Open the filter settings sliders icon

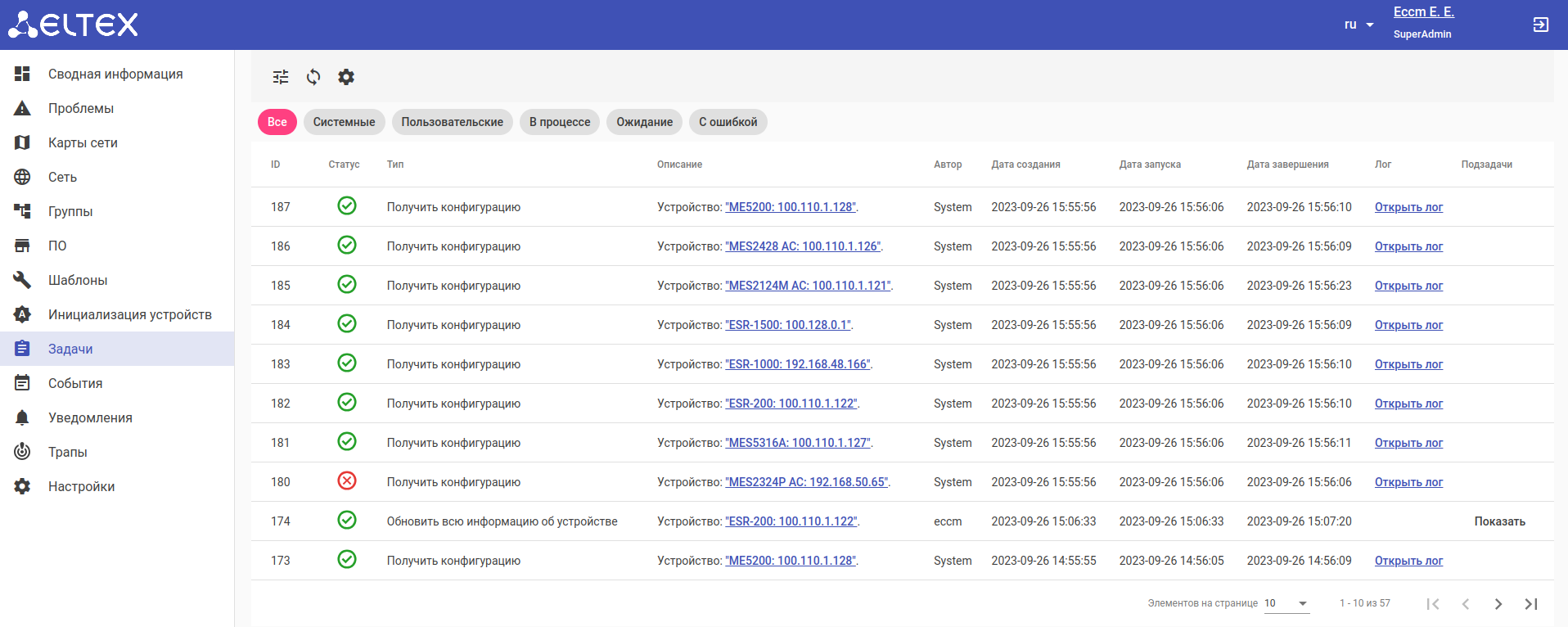coord(281,77)
